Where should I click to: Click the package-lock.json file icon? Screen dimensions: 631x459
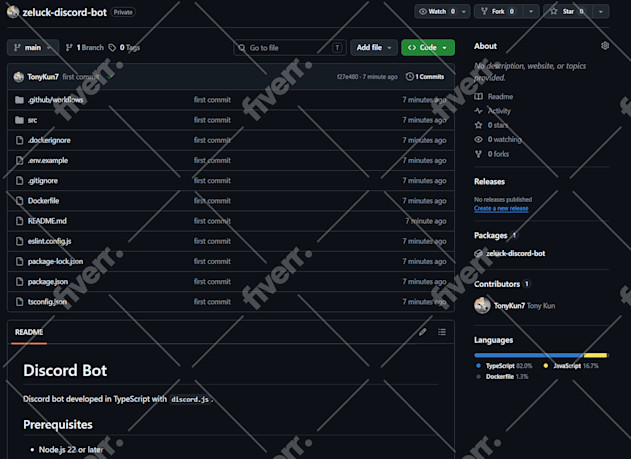(x=19, y=261)
